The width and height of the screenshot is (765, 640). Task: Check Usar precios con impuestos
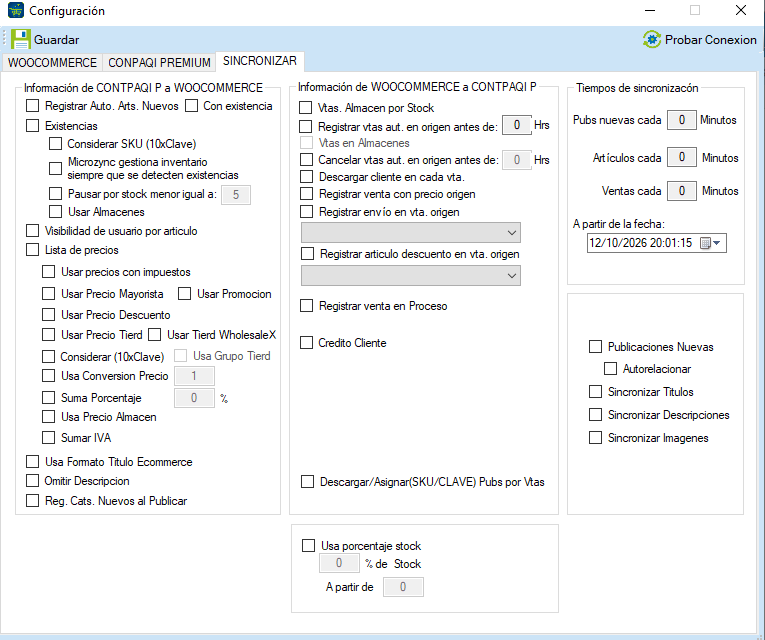[48, 272]
